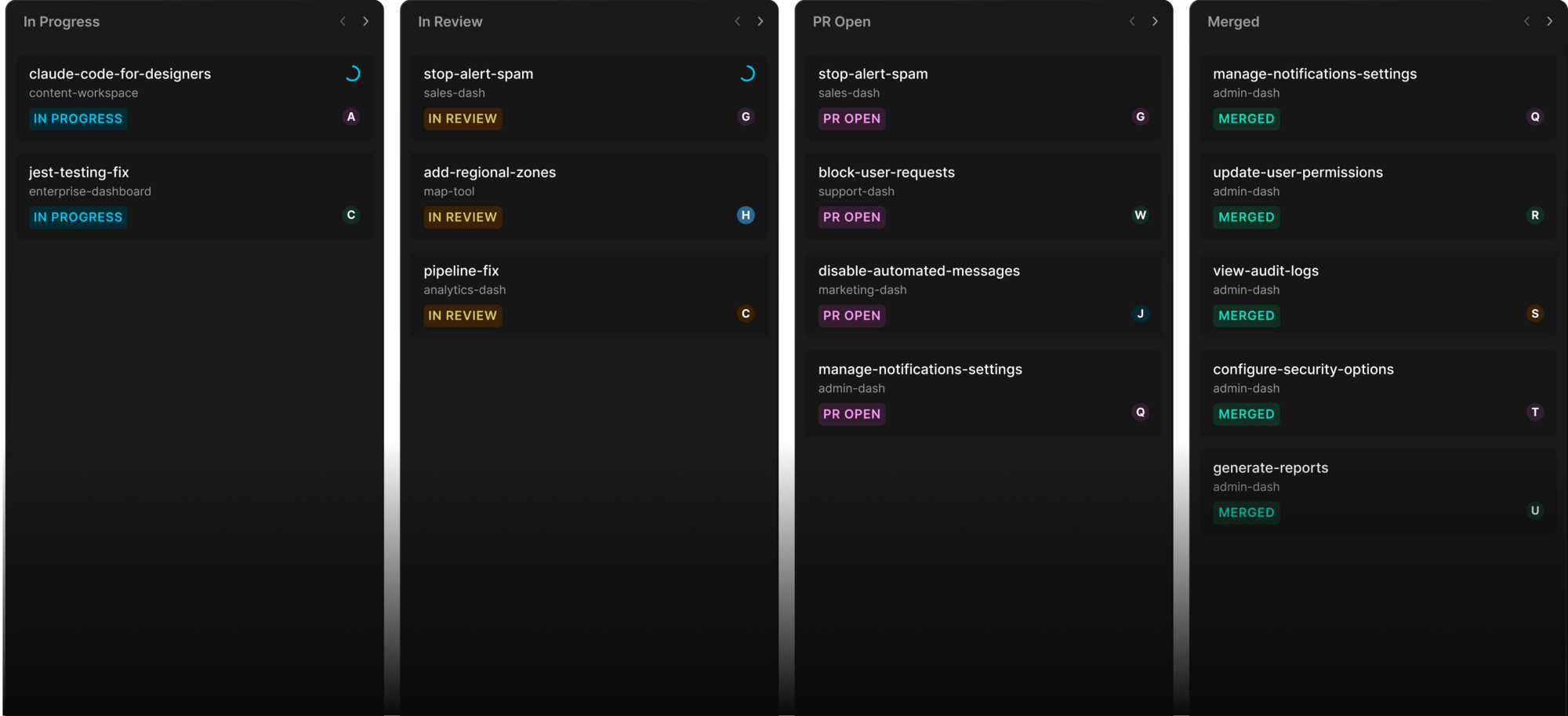Open the add-regional-zones card title

click(x=490, y=173)
